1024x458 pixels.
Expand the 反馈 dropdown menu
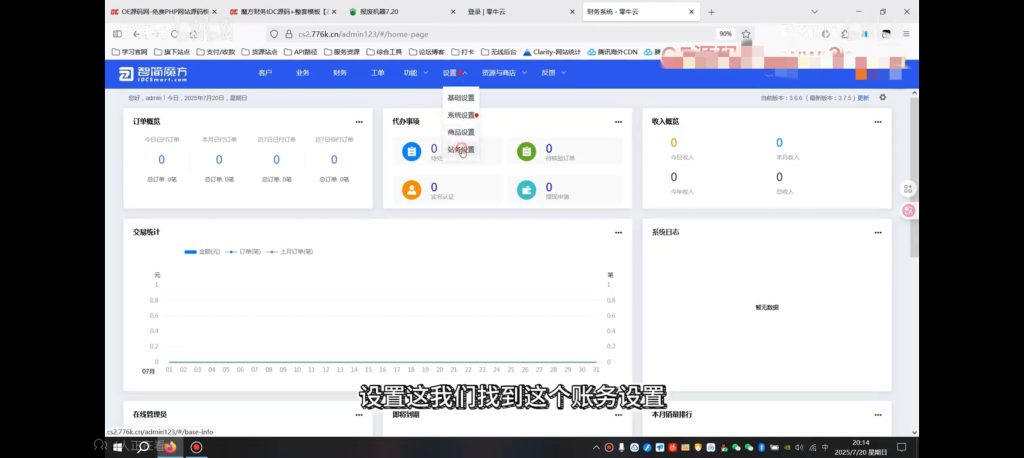[x=553, y=73]
